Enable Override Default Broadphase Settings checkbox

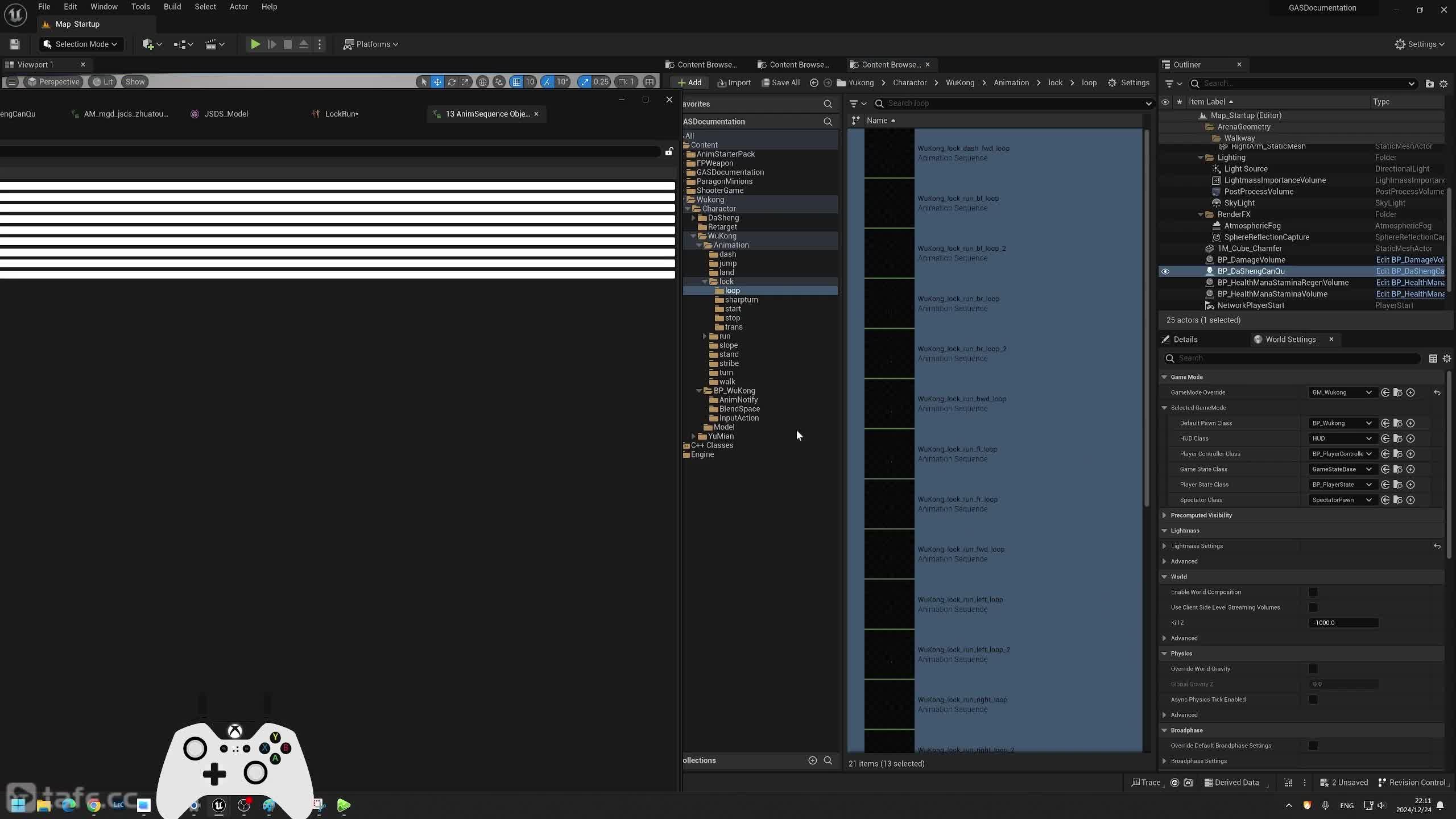pos(1313,746)
